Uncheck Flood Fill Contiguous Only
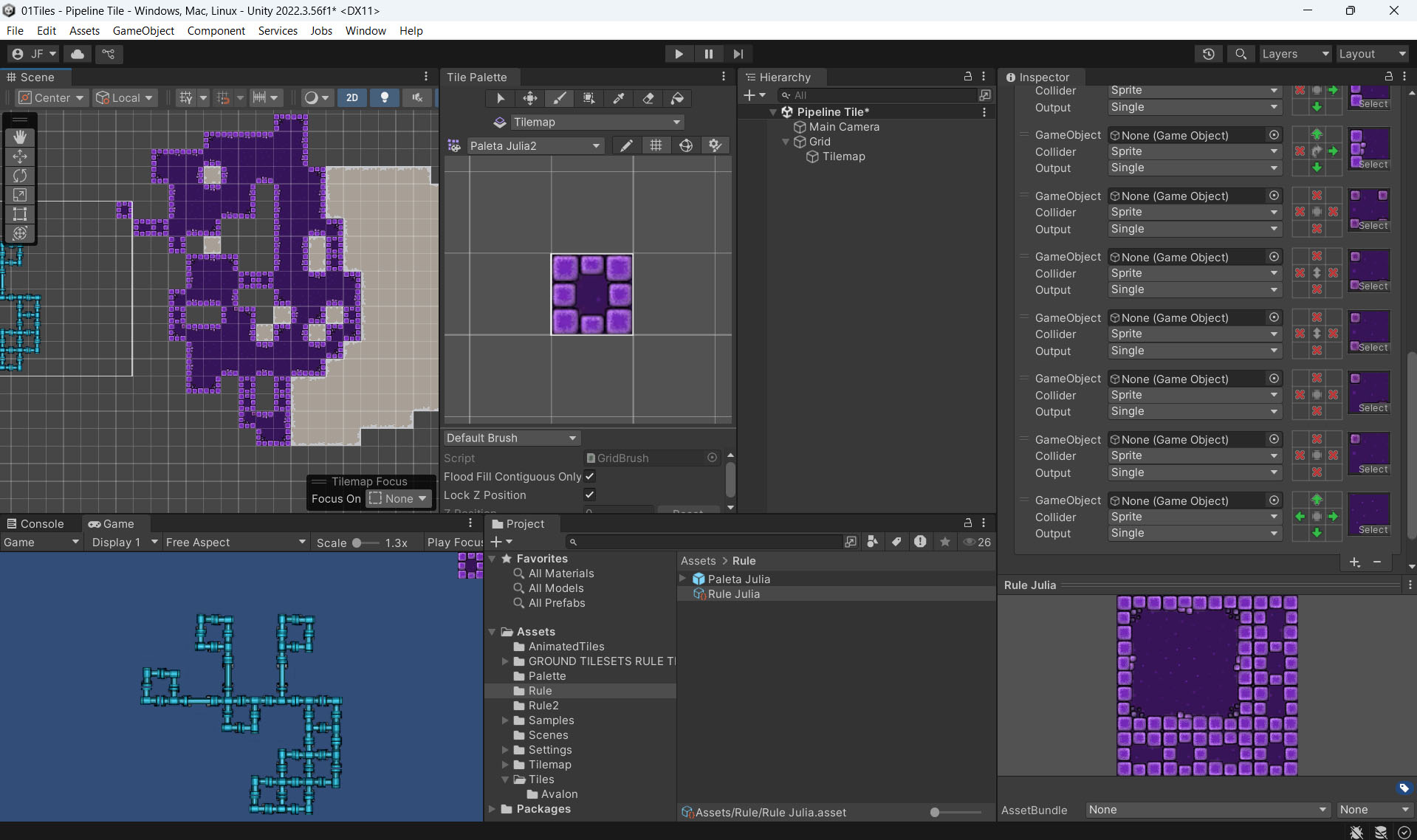 click(x=589, y=477)
